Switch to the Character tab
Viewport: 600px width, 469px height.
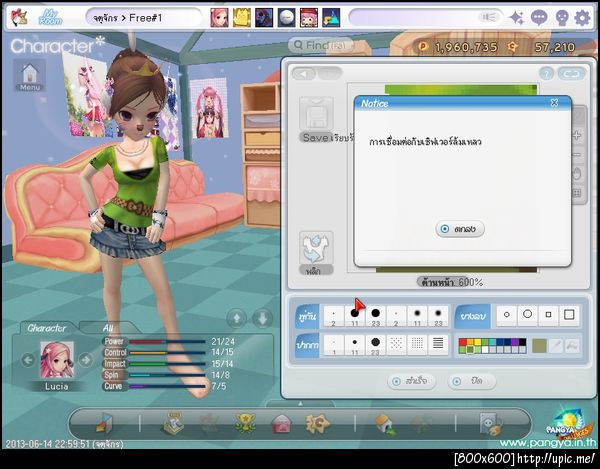[x=47, y=328]
